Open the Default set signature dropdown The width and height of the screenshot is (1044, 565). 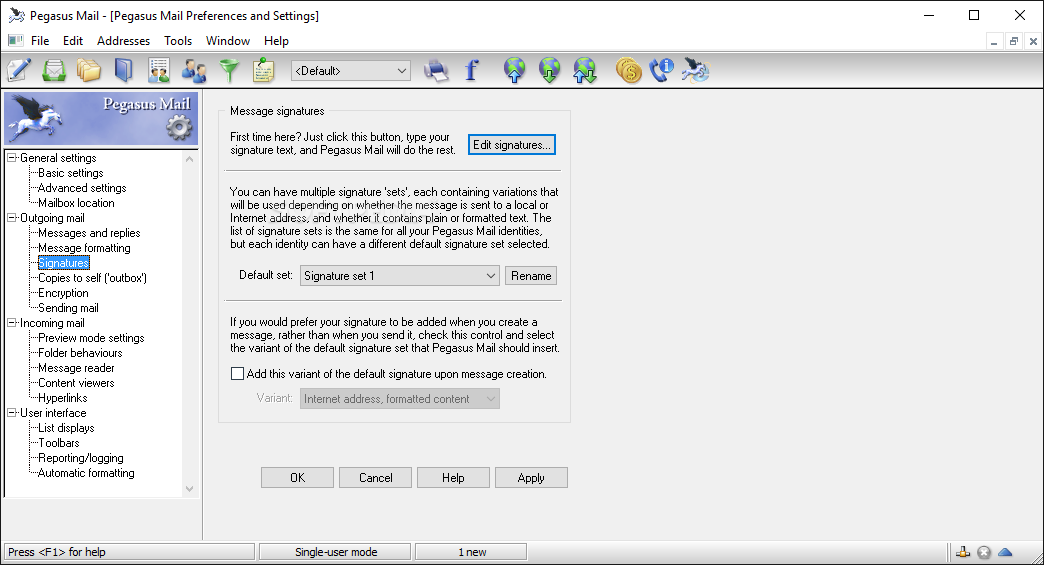[x=399, y=276]
